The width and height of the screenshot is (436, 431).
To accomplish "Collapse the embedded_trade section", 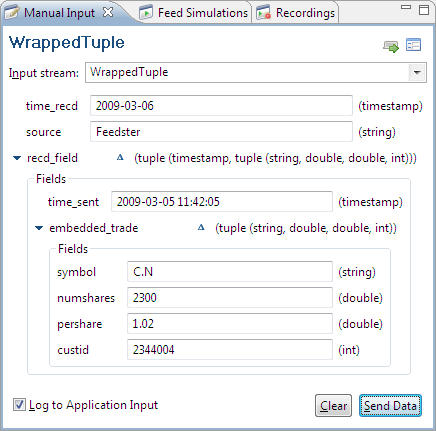I will (x=39, y=228).
